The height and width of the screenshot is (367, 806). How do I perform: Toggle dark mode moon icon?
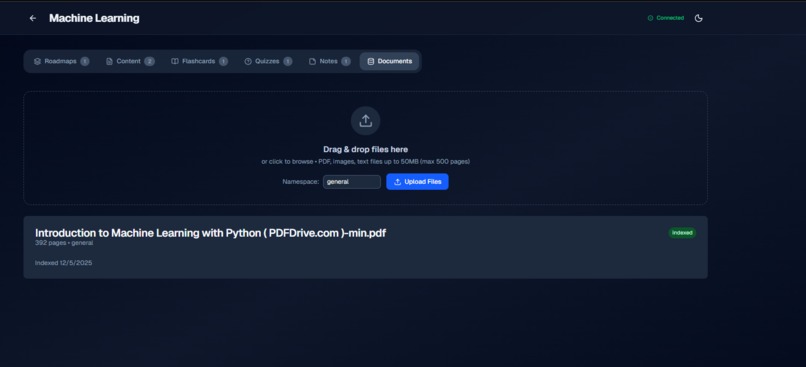[x=698, y=19]
